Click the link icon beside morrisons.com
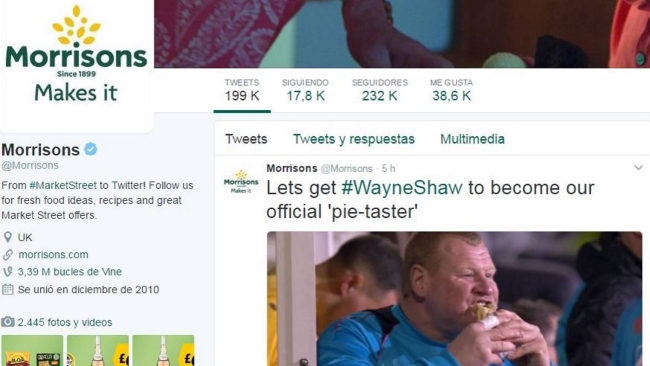650x366 pixels. tap(7, 255)
